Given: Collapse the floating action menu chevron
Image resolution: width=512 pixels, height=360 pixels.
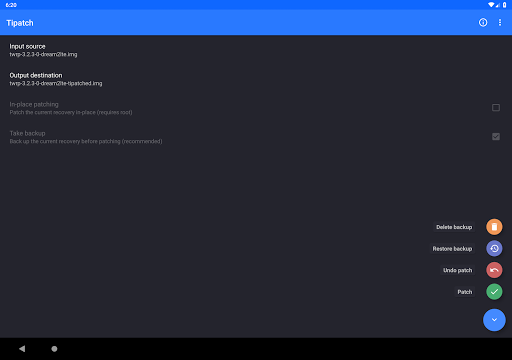Looking at the screenshot, I should pos(494,320).
